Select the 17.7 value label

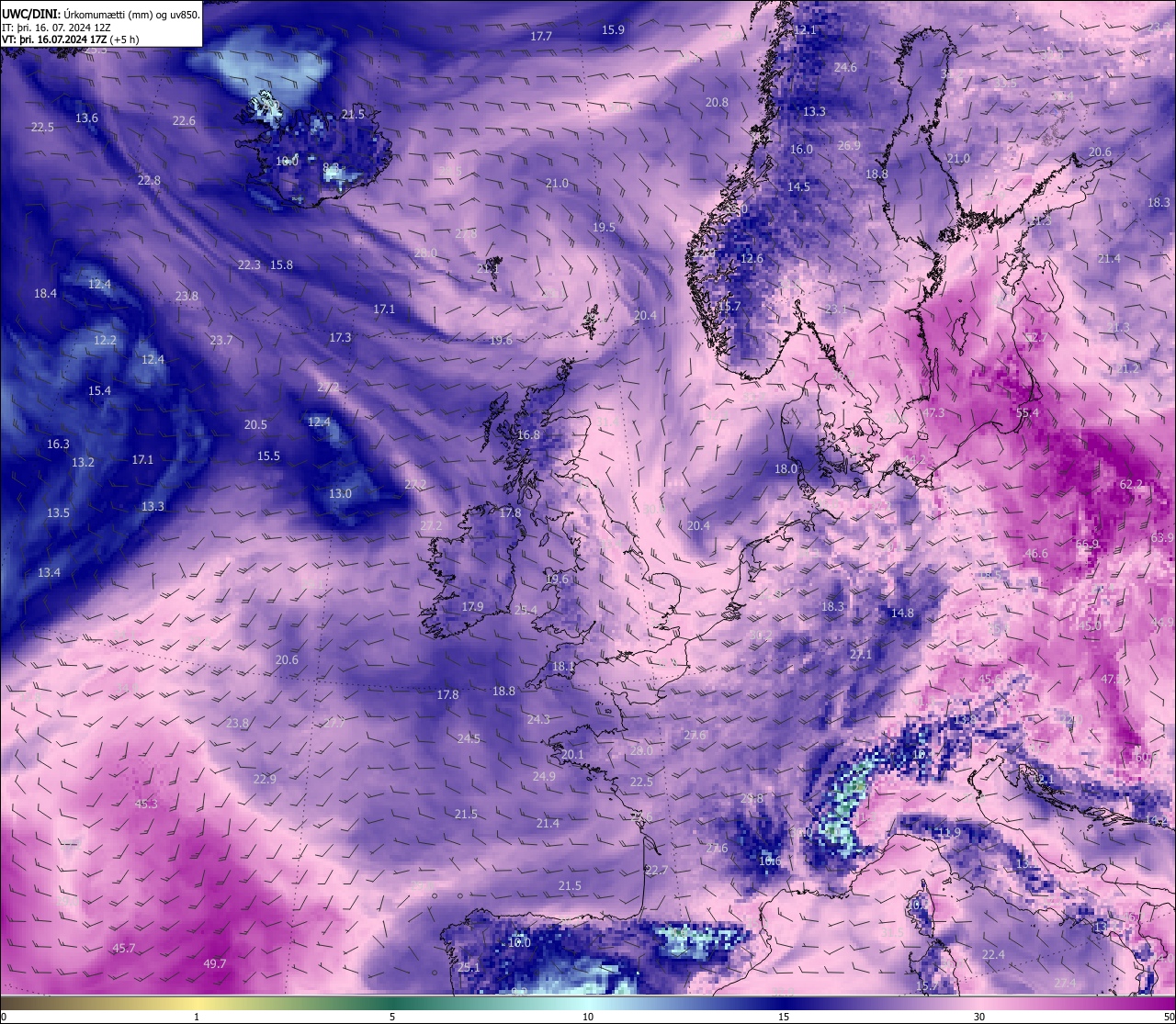click(541, 37)
